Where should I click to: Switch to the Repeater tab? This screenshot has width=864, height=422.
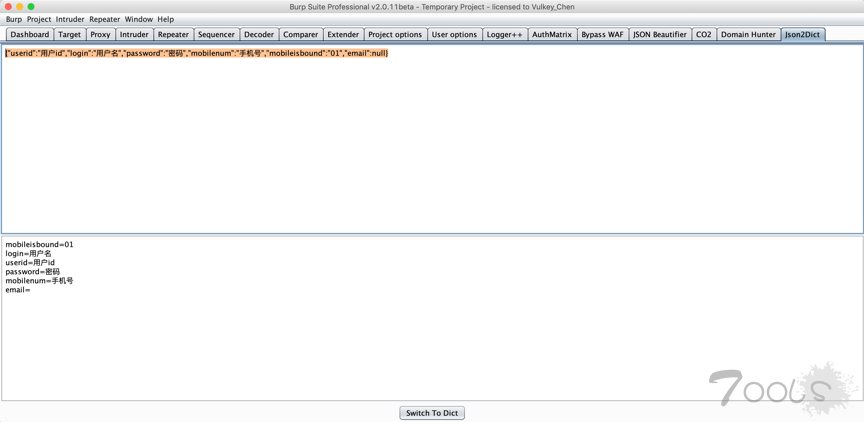[173, 34]
